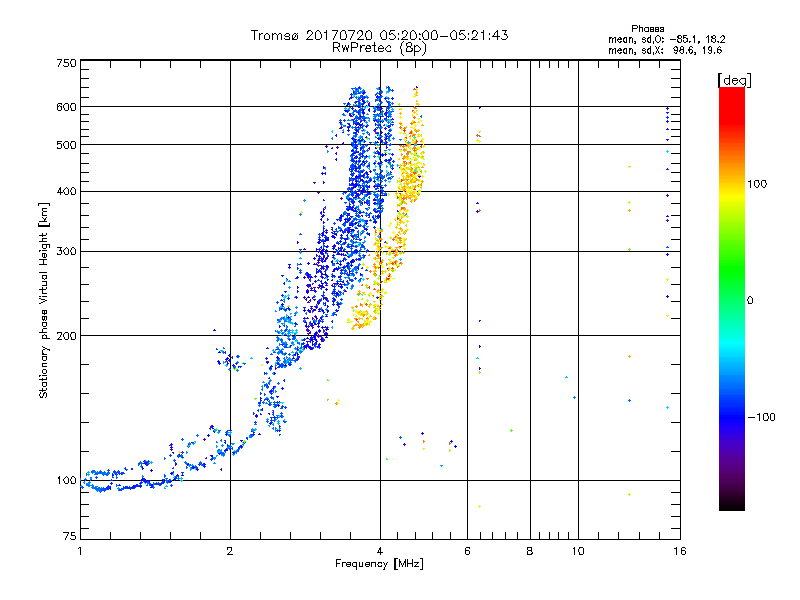Click the 'Phases' header label
800x600 pixels.
coord(647,29)
